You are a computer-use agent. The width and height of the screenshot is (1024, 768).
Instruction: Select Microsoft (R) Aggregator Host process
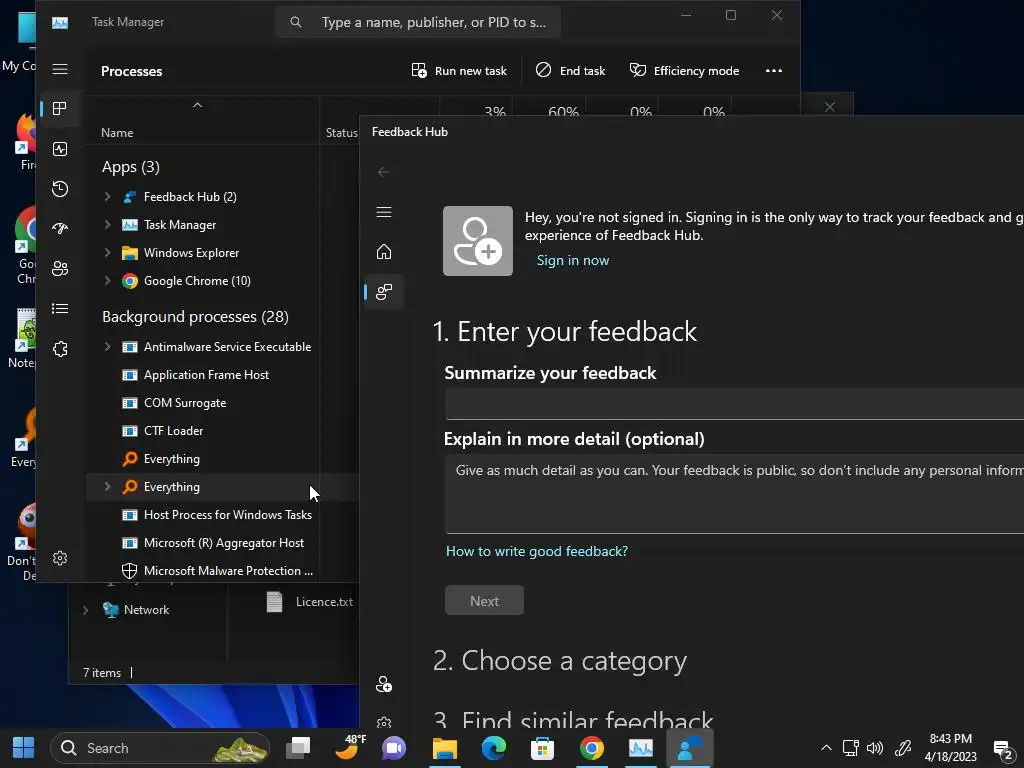coord(222,543)
